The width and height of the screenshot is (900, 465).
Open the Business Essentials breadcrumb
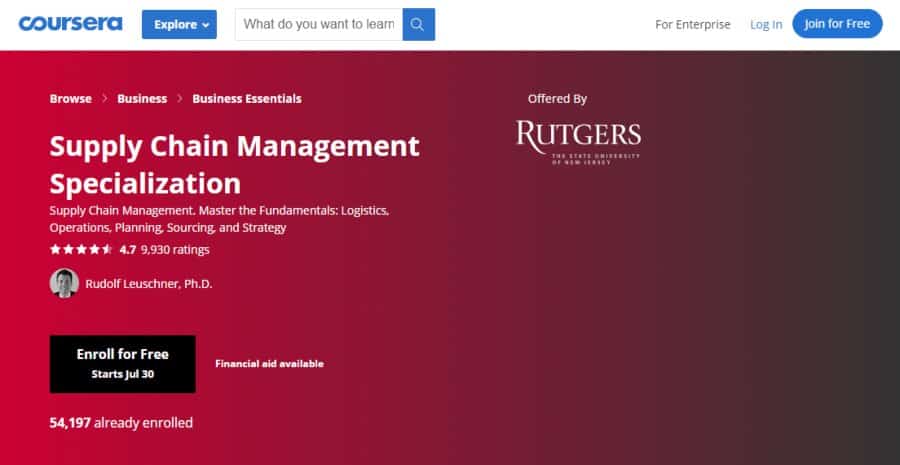(x=247, y=99)
